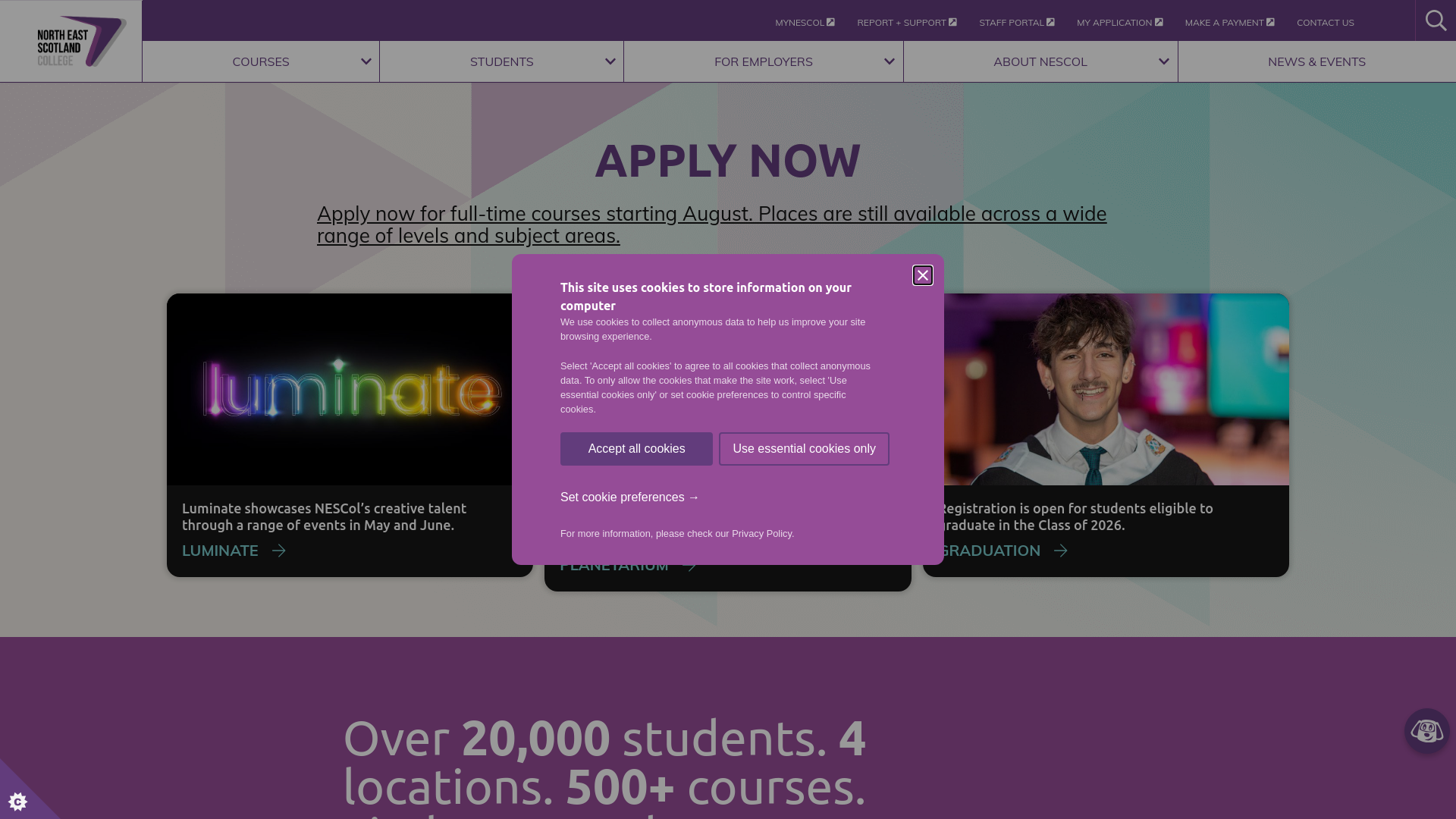Open cookie settings gear icon
This screenshot has width=1456, height=819.
(18, 801)
